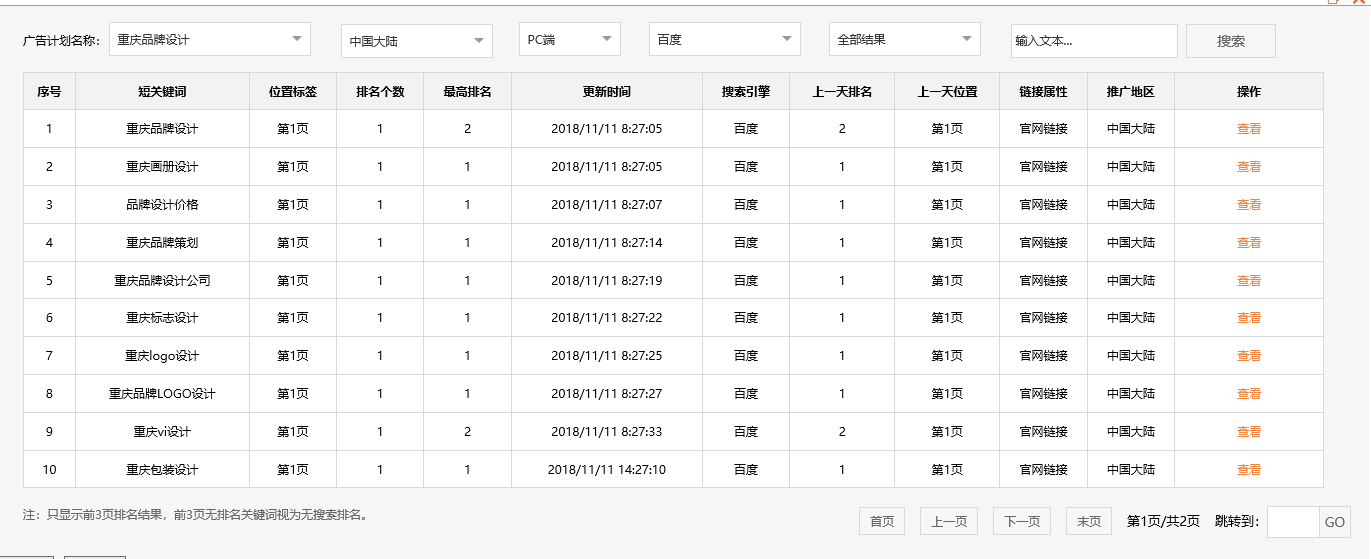Open the 重庆品牌设计 campaign name dropdown

(x=209, y=40)
